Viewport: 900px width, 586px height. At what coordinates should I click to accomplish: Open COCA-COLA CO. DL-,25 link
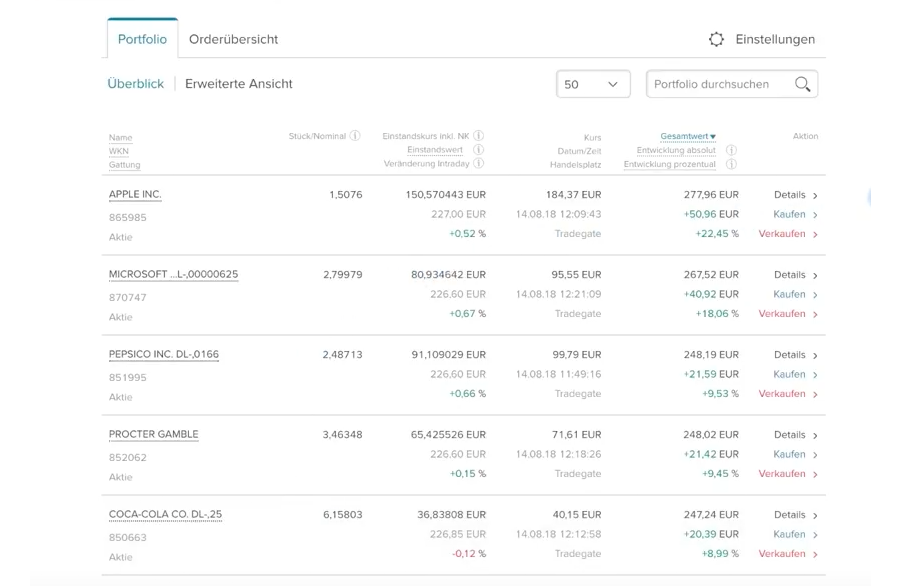coord(165,514)
